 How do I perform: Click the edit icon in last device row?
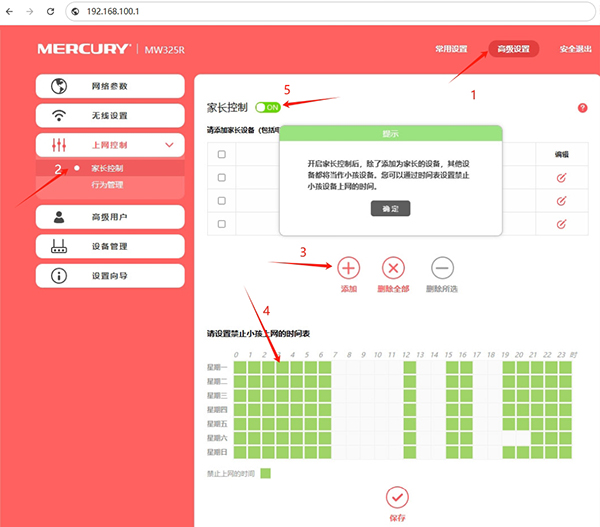click(x=561, y=222)
